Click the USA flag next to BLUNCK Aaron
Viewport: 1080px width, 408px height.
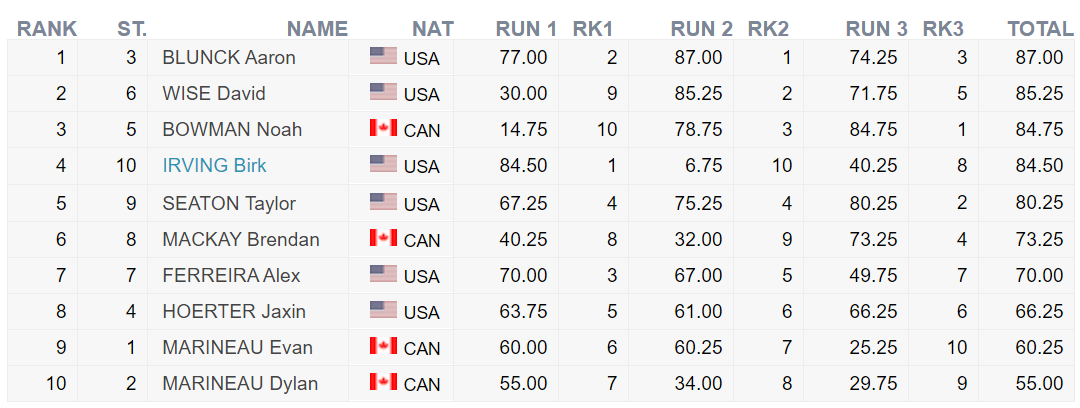(x=383, y=56)
